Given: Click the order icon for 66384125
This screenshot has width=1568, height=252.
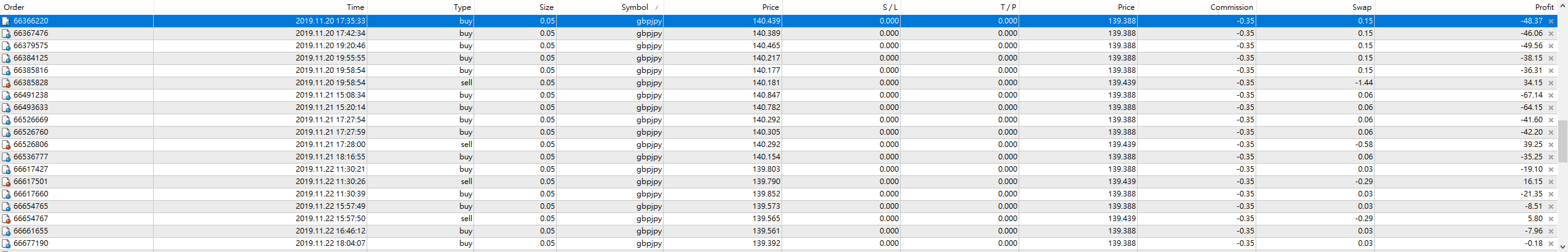Looking at the screenshot, I should 6,58.
